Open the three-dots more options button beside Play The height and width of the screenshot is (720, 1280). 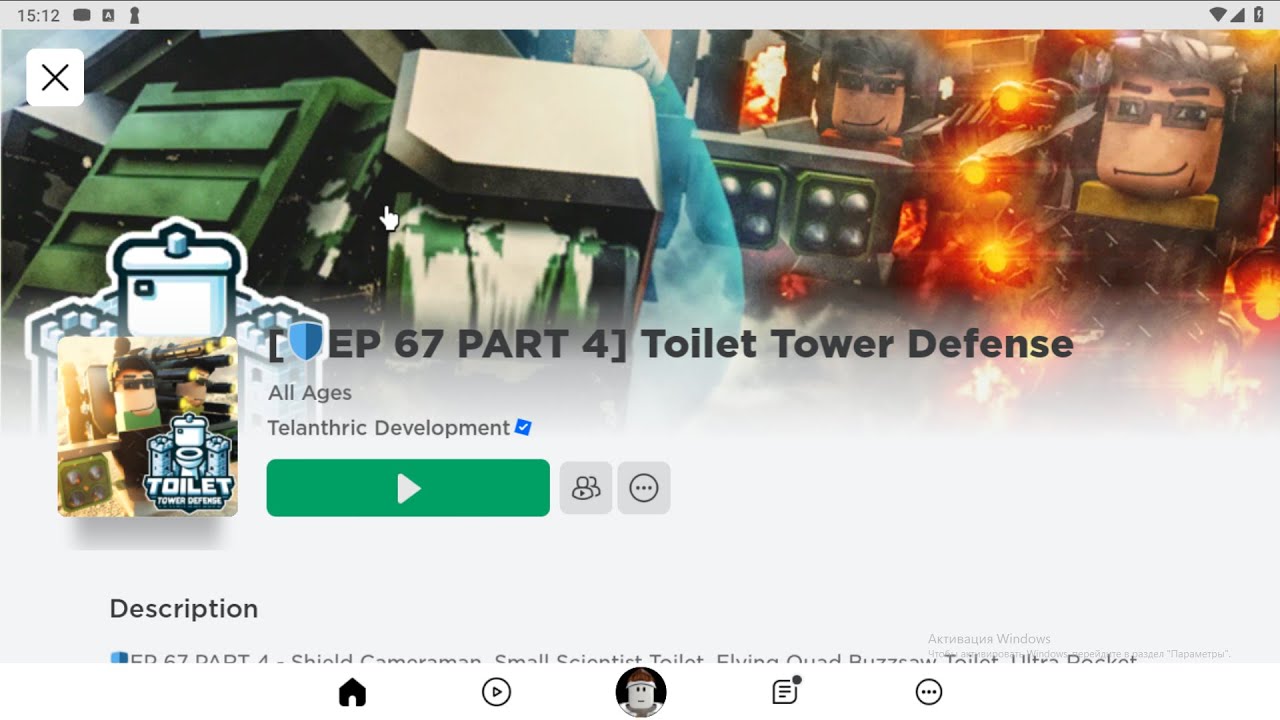[x=644, y=488]
